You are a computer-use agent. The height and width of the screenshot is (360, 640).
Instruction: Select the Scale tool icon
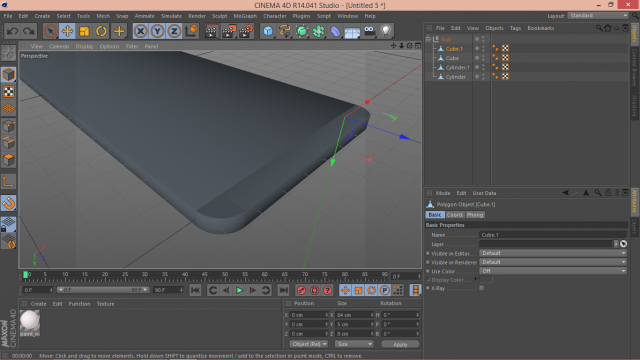[84, 31]
